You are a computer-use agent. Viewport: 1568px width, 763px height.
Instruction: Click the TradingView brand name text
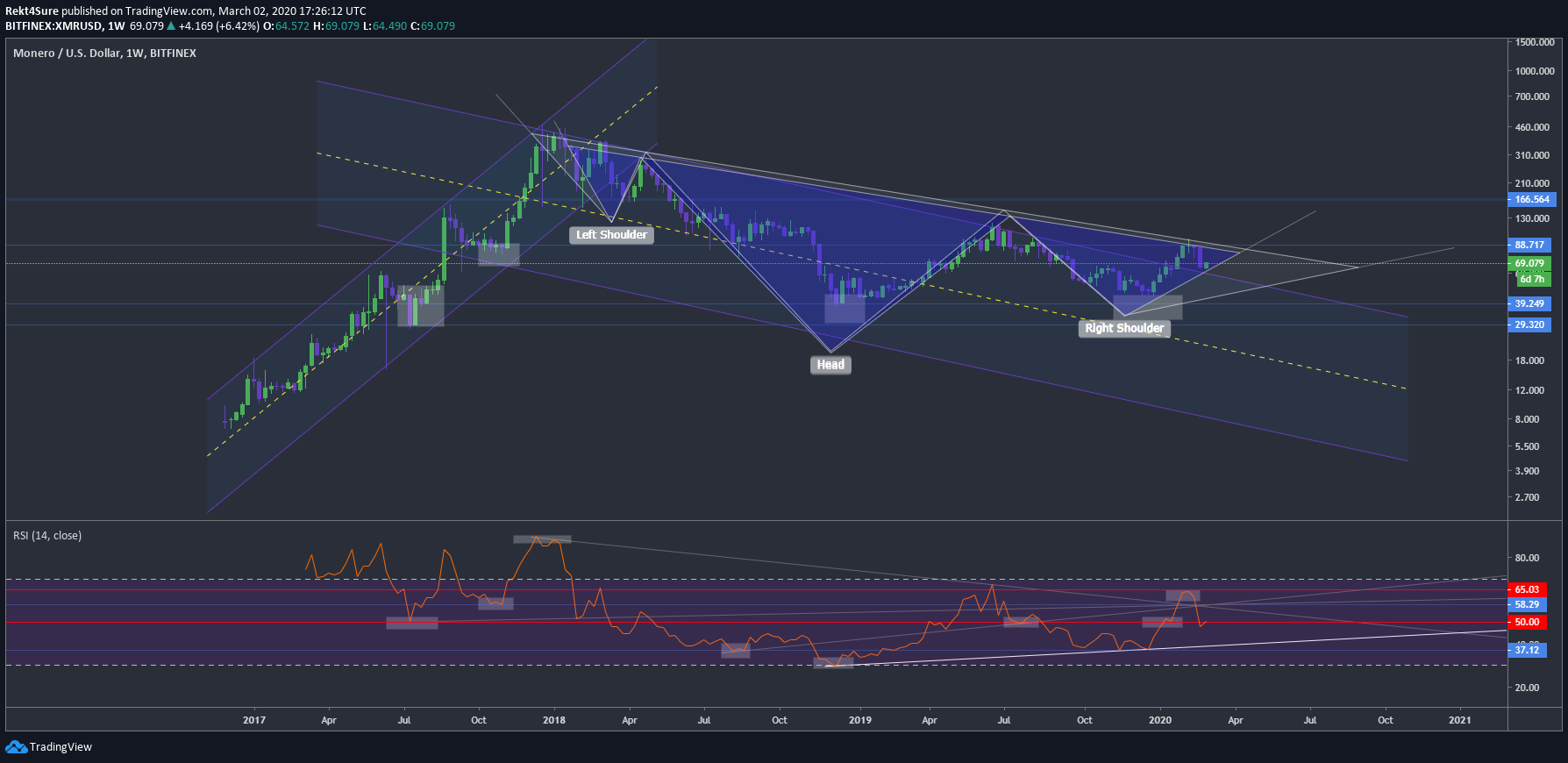[61, 747]
